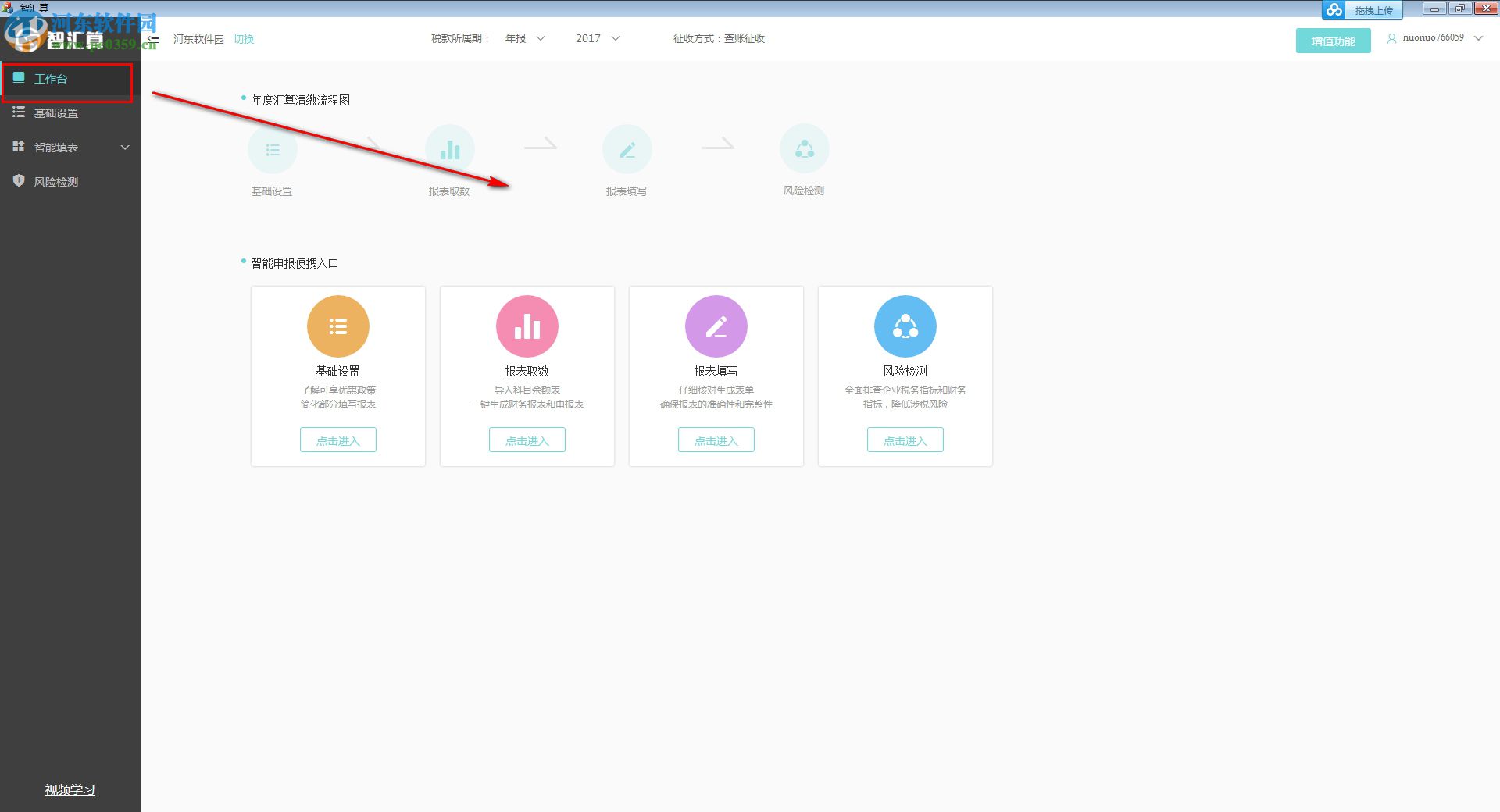1500x812 pixels.
Task: Click the 报表取数 chart icon in the flowchart
Action: [449, 148]
